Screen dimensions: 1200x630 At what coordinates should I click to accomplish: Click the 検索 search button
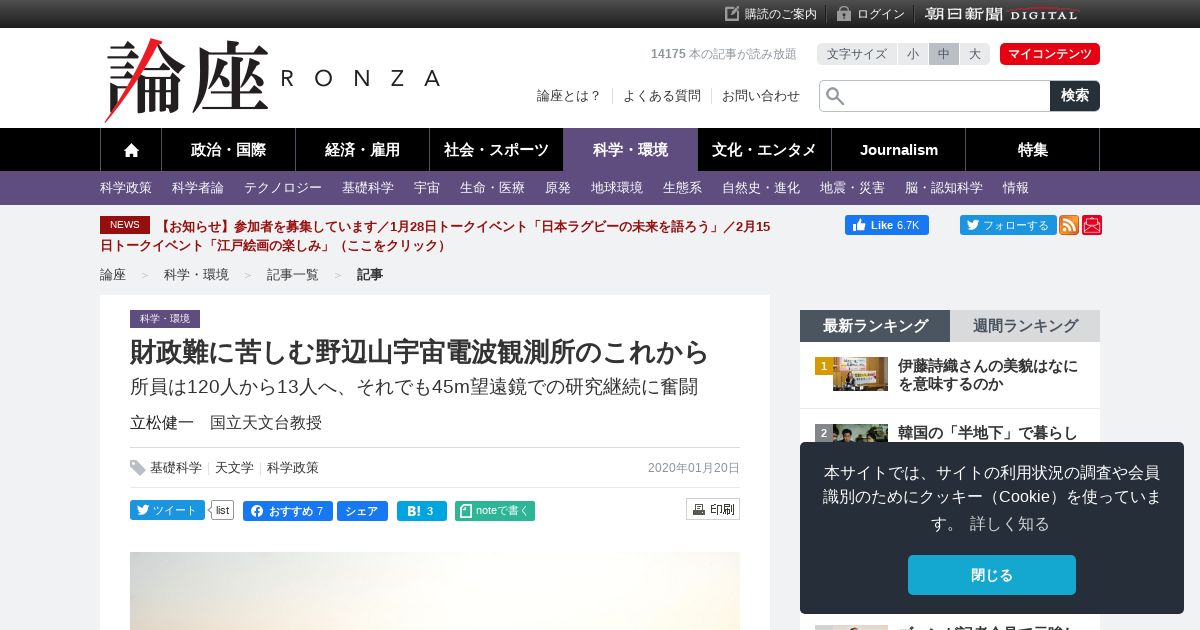point(1075,96)
